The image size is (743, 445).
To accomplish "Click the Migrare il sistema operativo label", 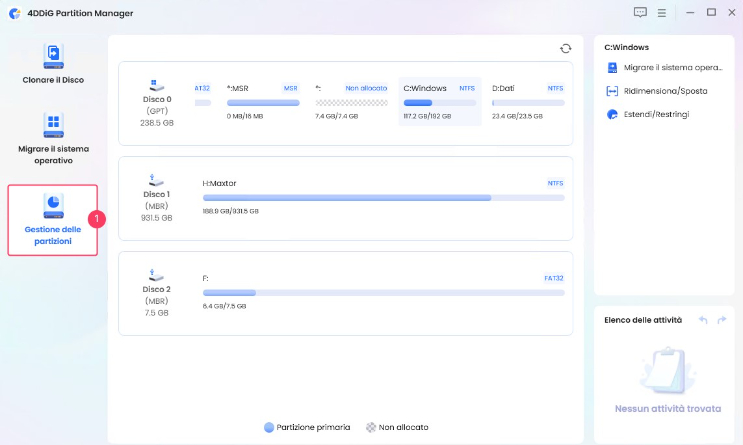I will click(x=53, y=154).
